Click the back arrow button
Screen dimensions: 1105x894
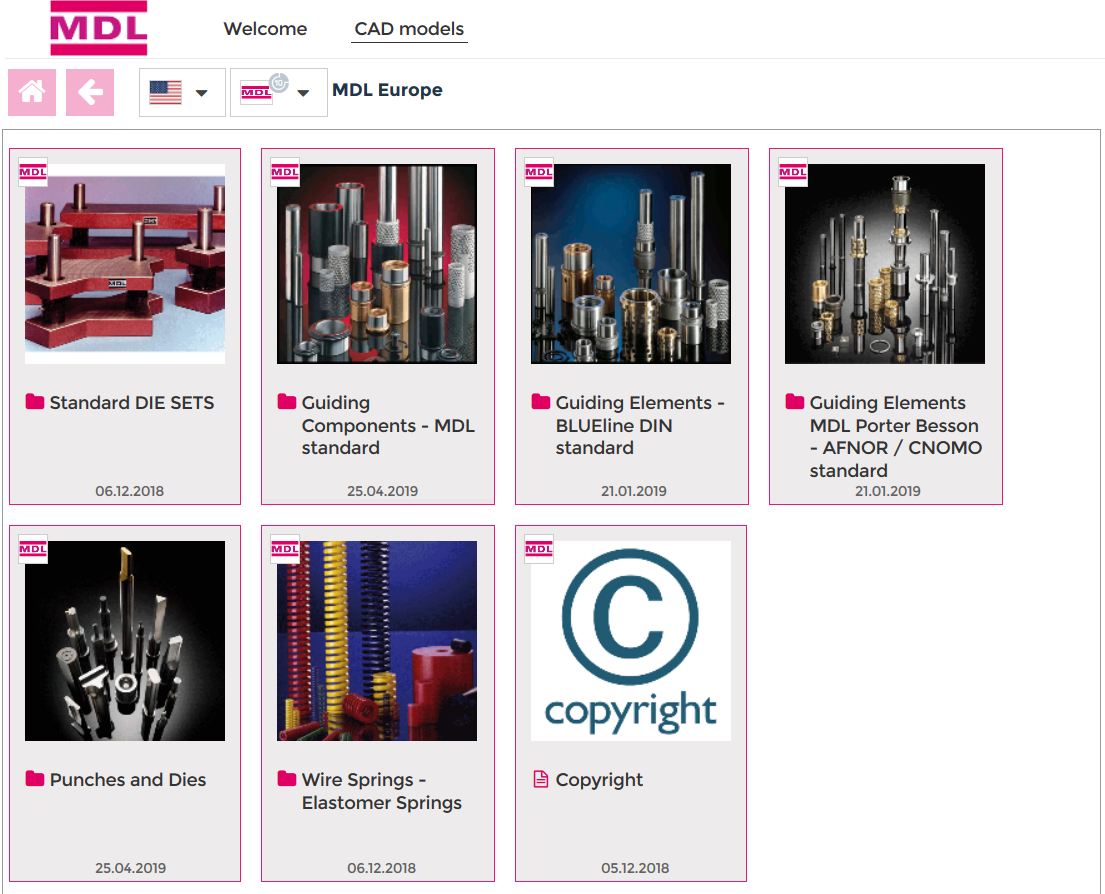[89, 92]
